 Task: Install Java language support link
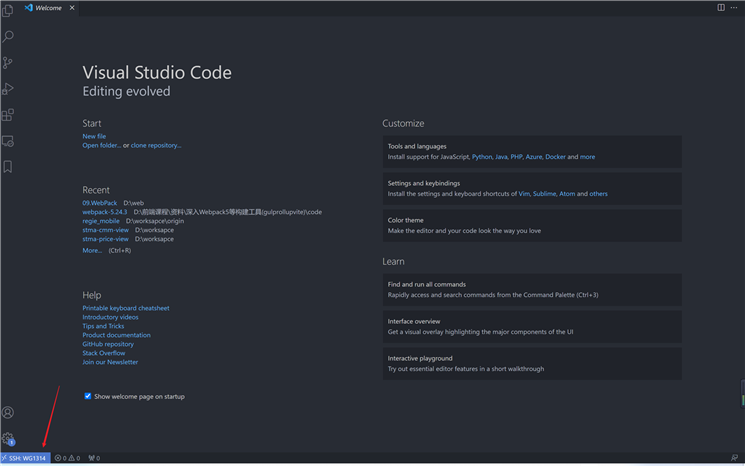[x=501, y=157]
